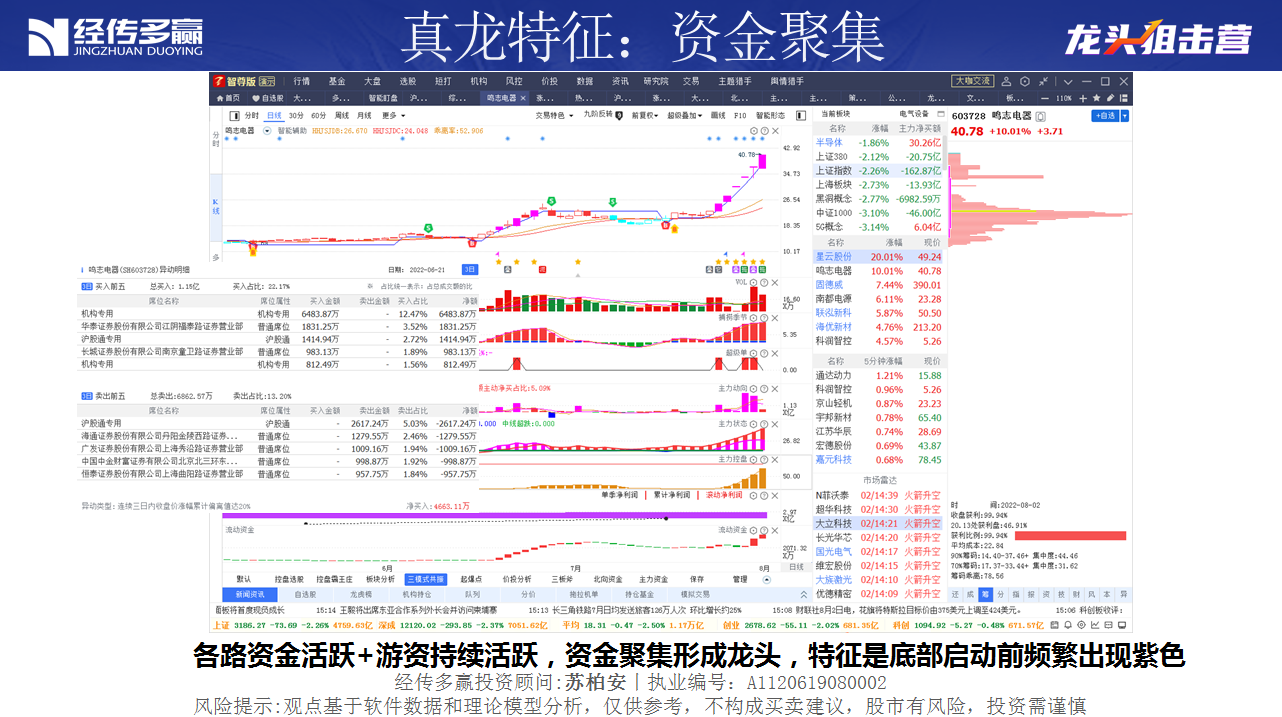Open help for the 流动资金 indicator
This screenshot has height=717, width=1282.
click(x=764, y=529)
